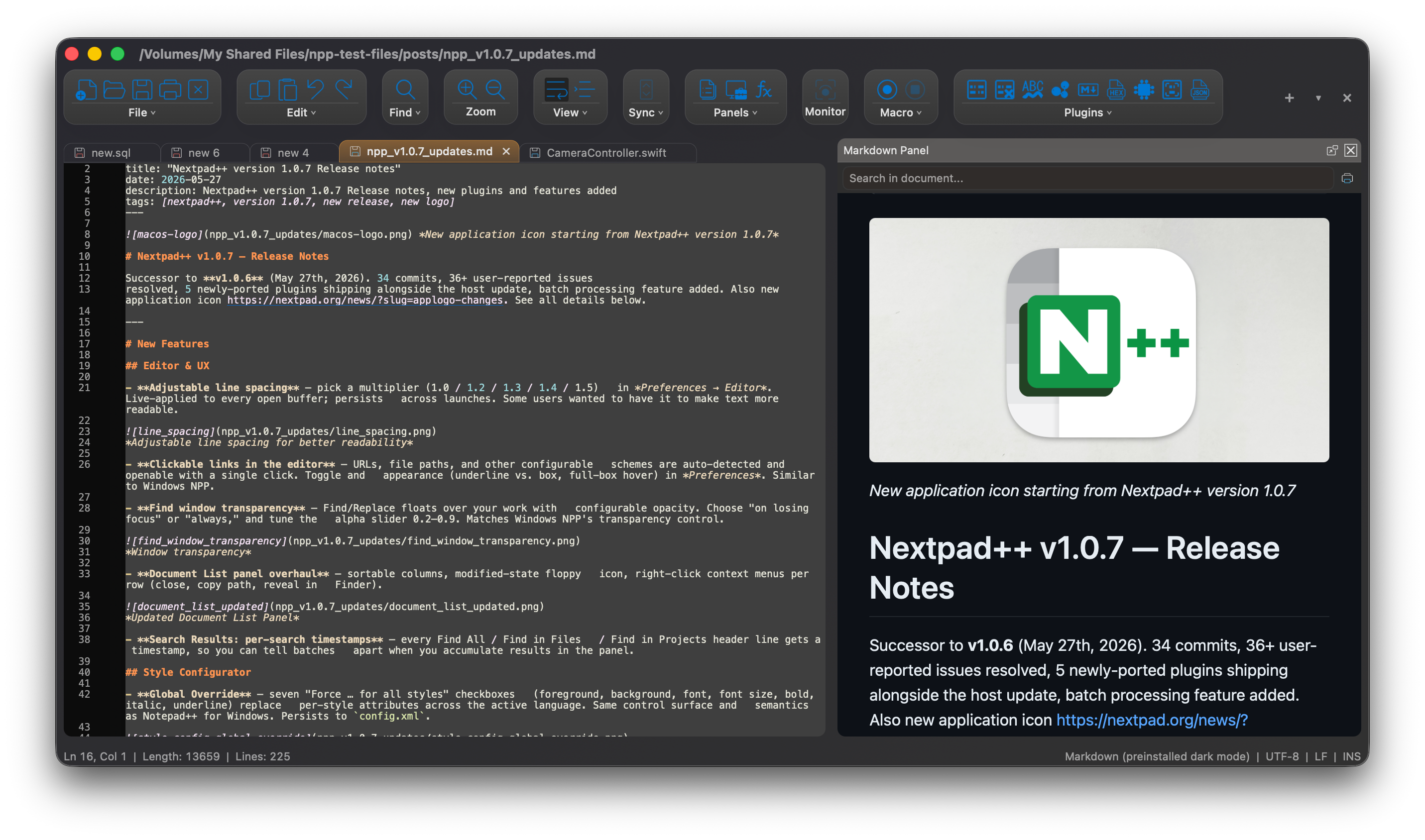Screen dimensions: 1425x840
Task: Create a new file with the New icon
Action: click(x=86, y=90)
